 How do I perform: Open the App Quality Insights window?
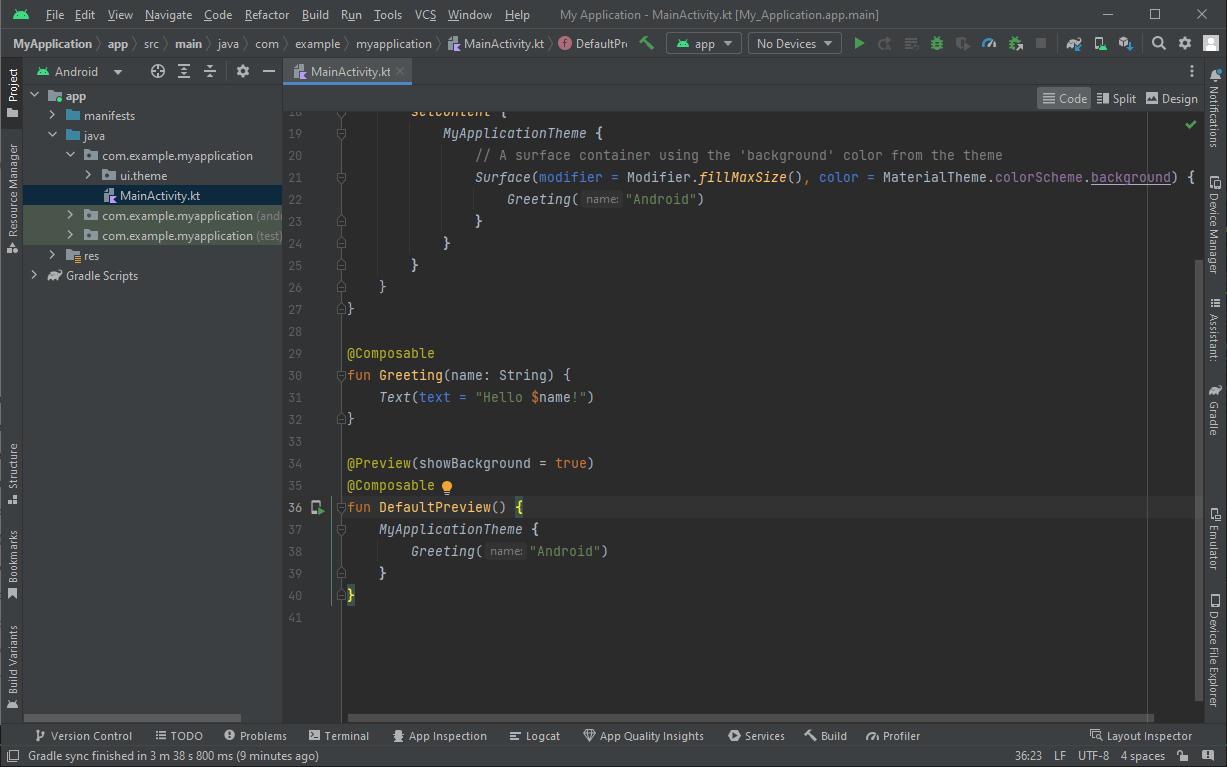644,736
